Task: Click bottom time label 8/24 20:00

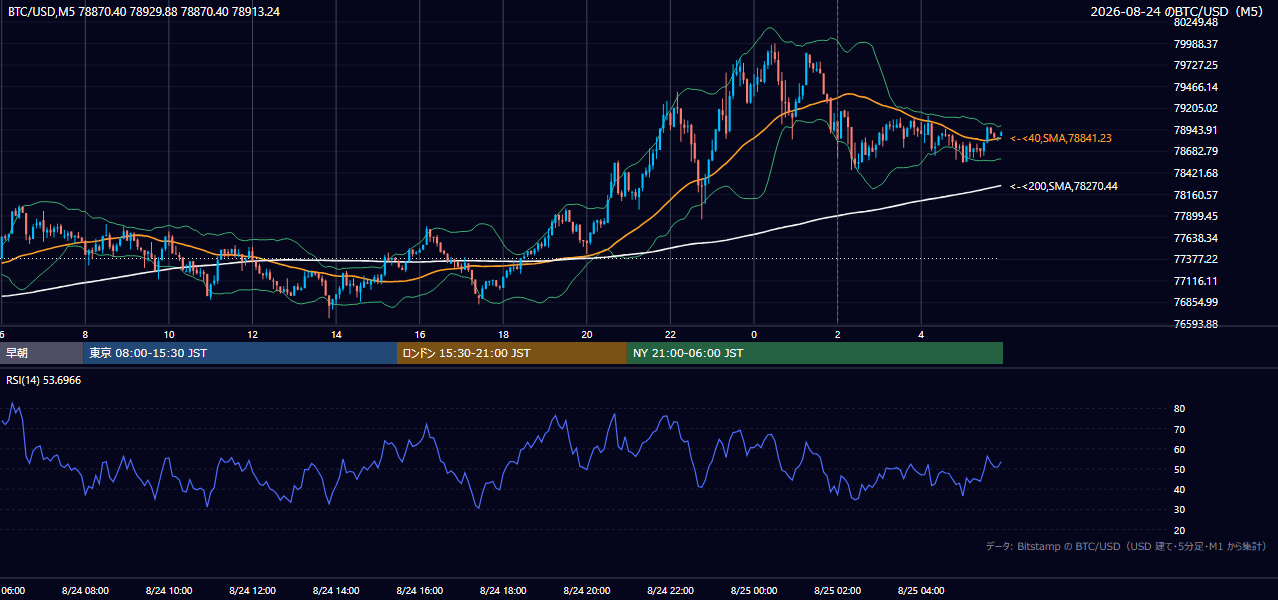Action: 586,591
